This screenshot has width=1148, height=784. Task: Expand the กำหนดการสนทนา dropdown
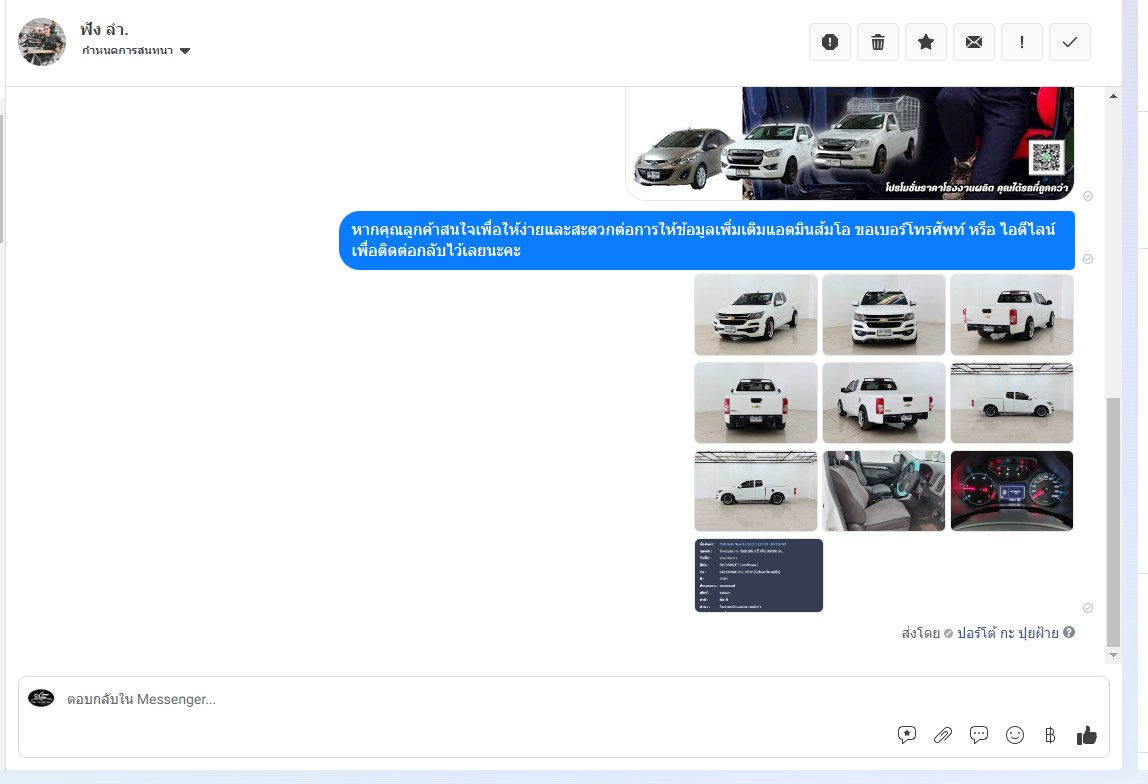coord(128,51)
